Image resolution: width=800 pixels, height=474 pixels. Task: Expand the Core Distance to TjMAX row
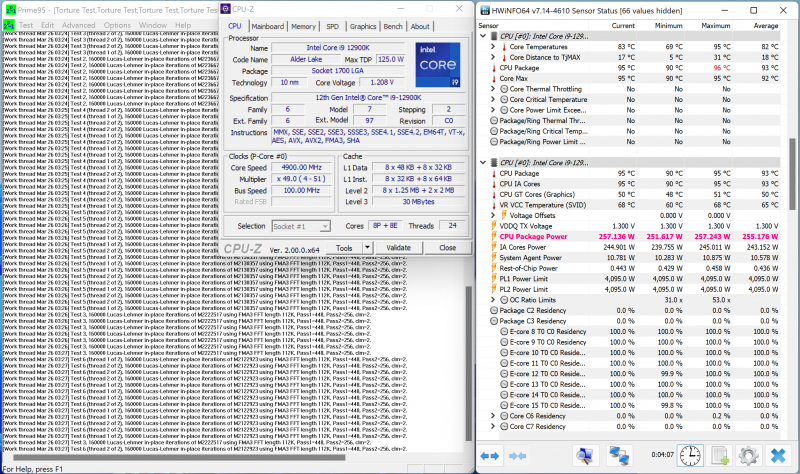pos(493,57)
